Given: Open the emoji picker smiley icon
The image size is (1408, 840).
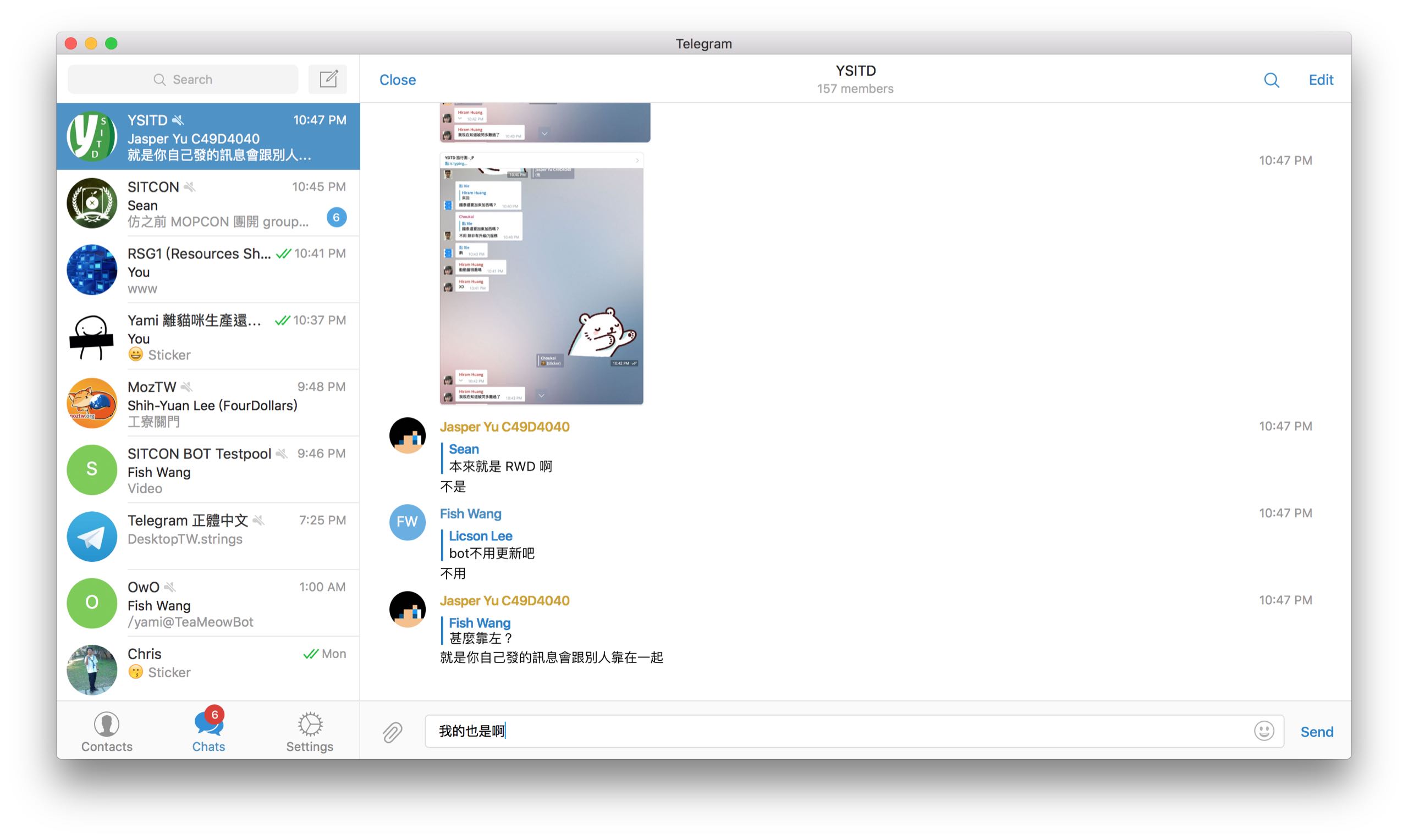Looking at the screenshot, I should click(1264, 731).
